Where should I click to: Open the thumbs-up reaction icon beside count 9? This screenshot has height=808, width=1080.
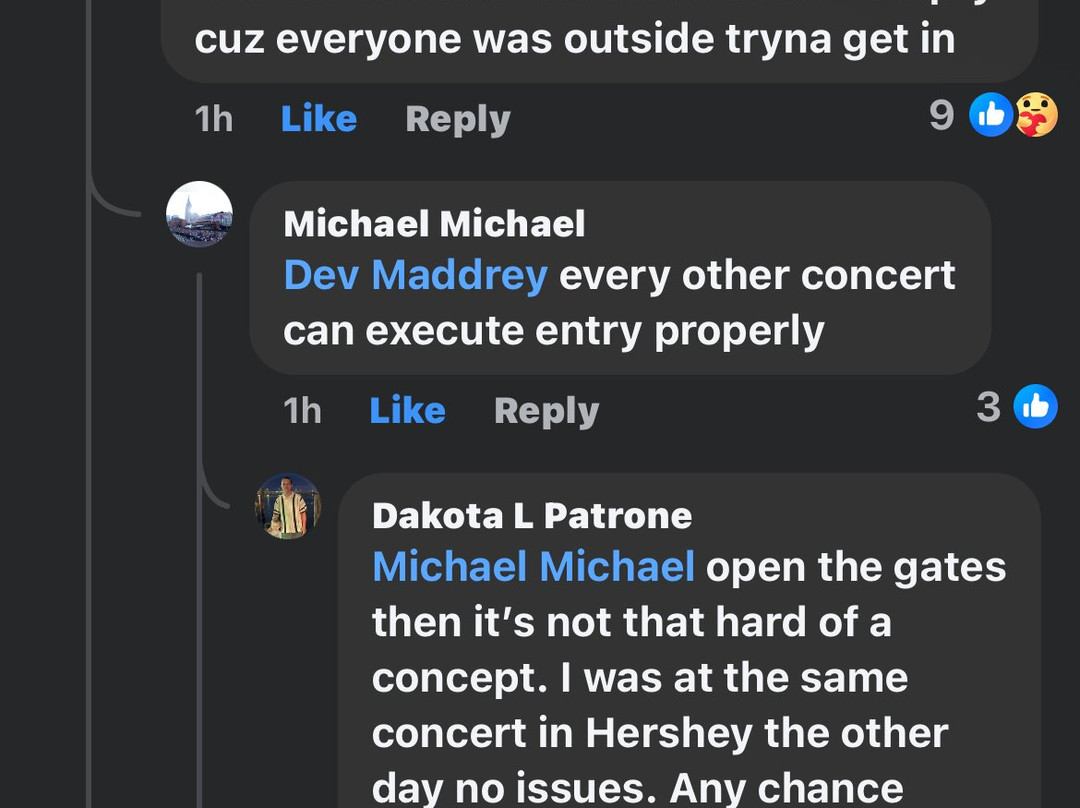coord(991,116)
